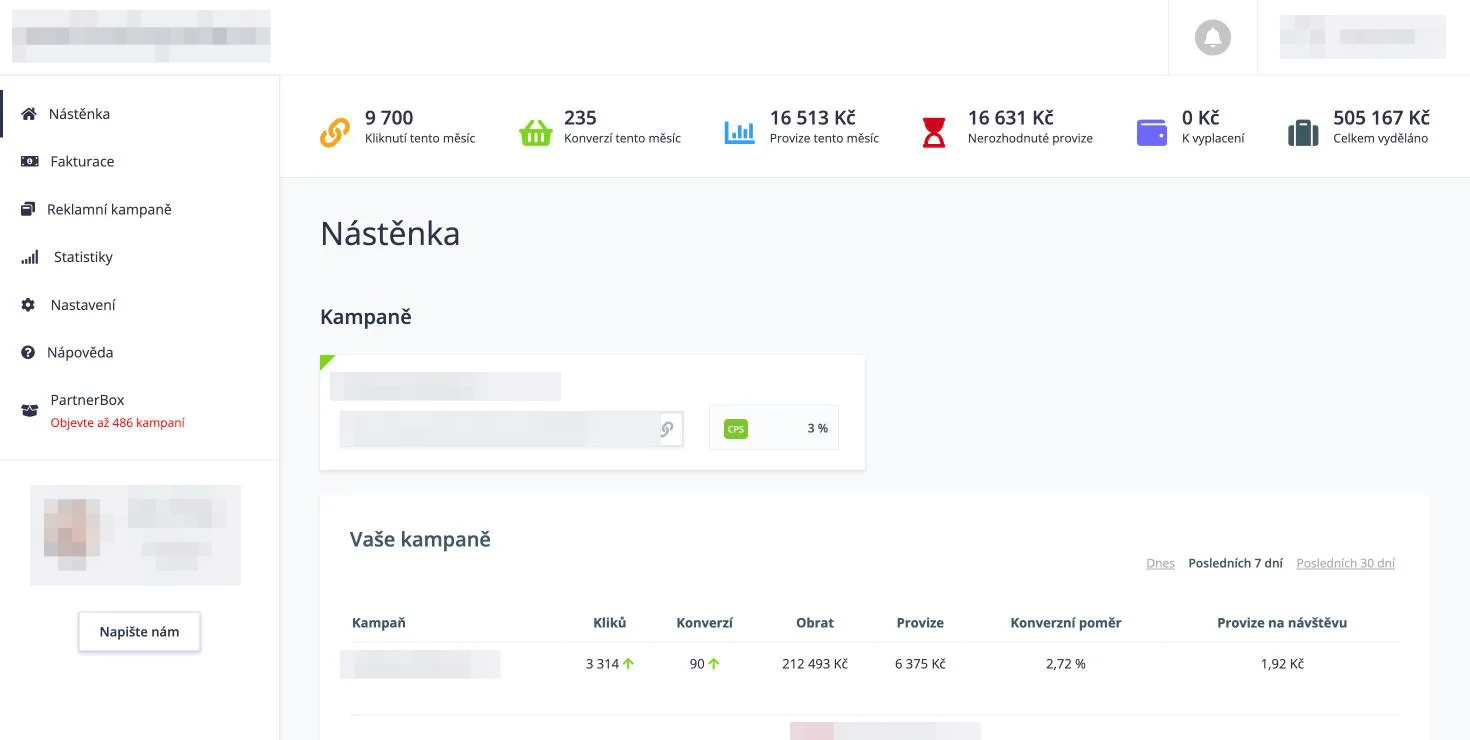The width and height of the screenshot is (1470, 740).
Task: Click the green CPS badge
Action: [x=736, y=429]
